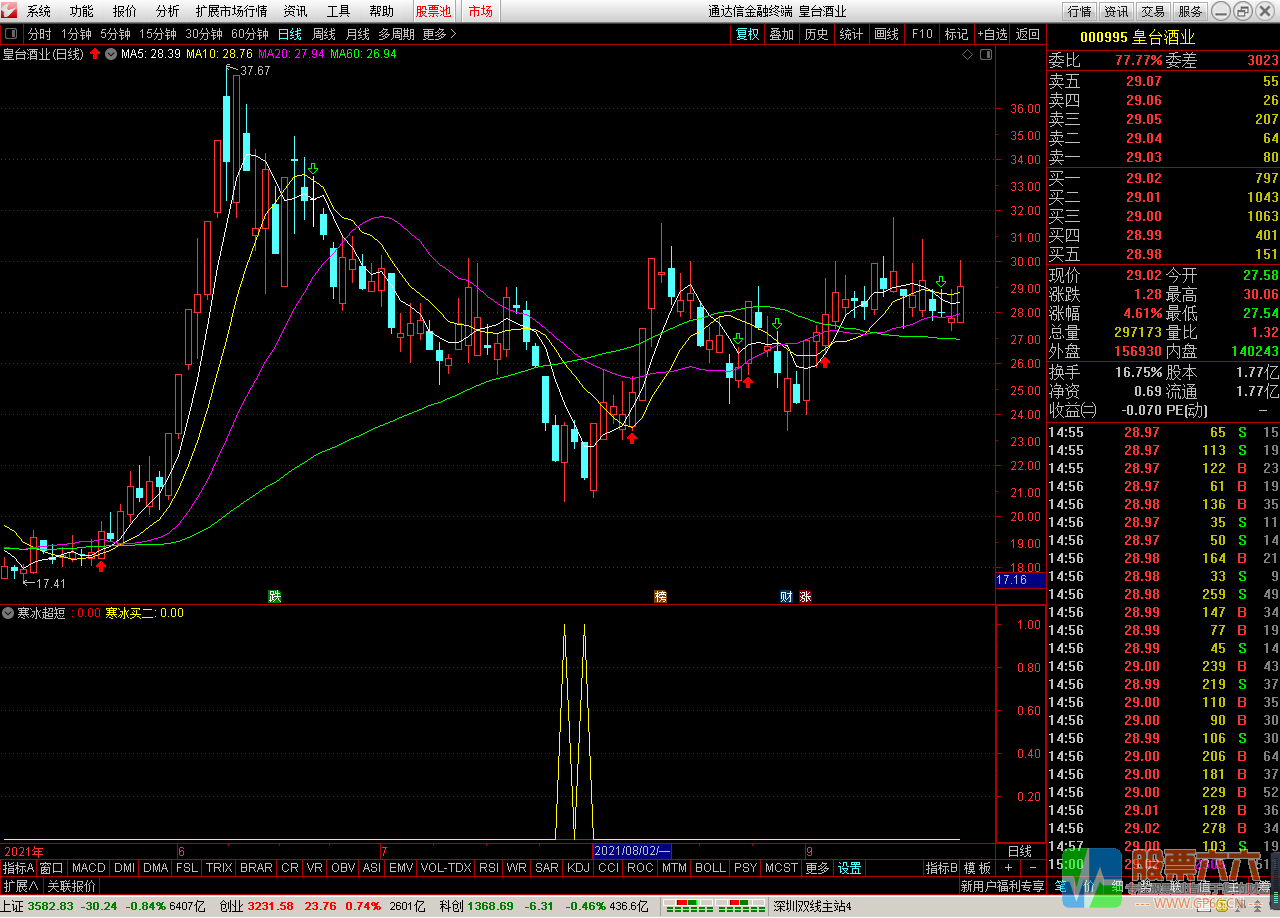Switch to 月线 period

coord(358,34)
